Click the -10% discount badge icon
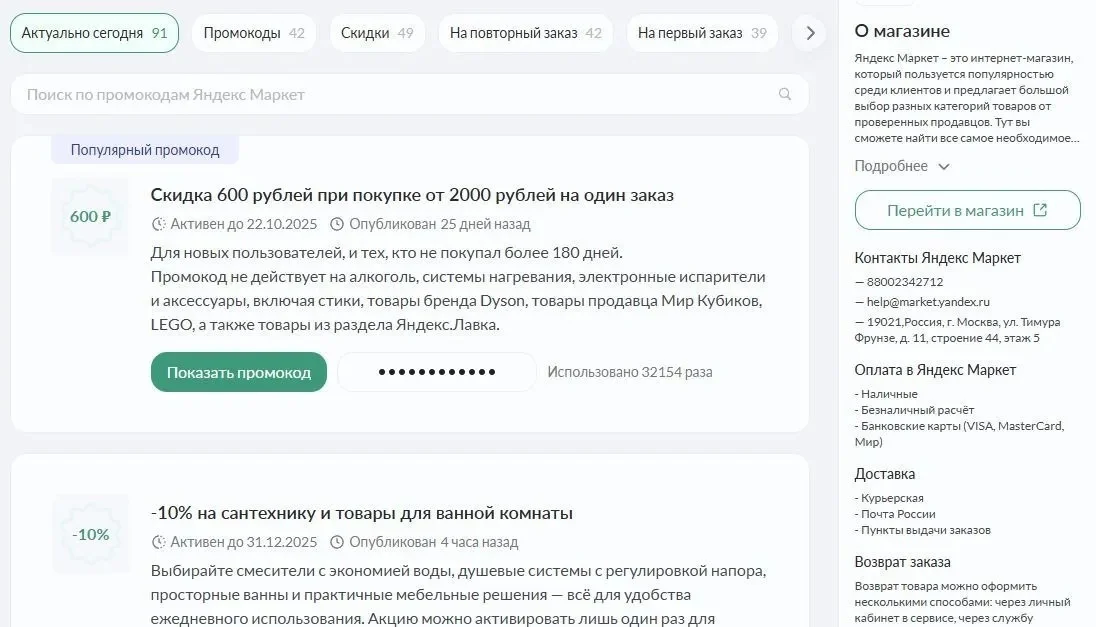 tap(90, 534)
